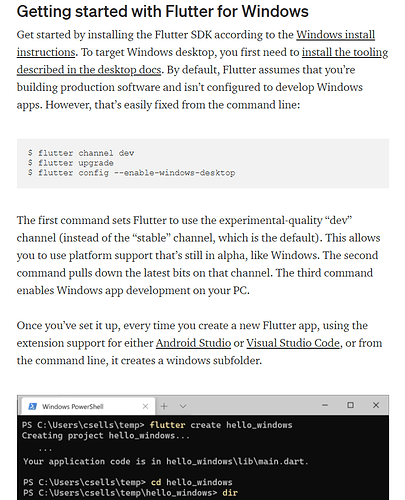The height and width of the screenshot is (500, 405).
Task: Click the Getting started with Flutter heading
Action: pos(163,11)
